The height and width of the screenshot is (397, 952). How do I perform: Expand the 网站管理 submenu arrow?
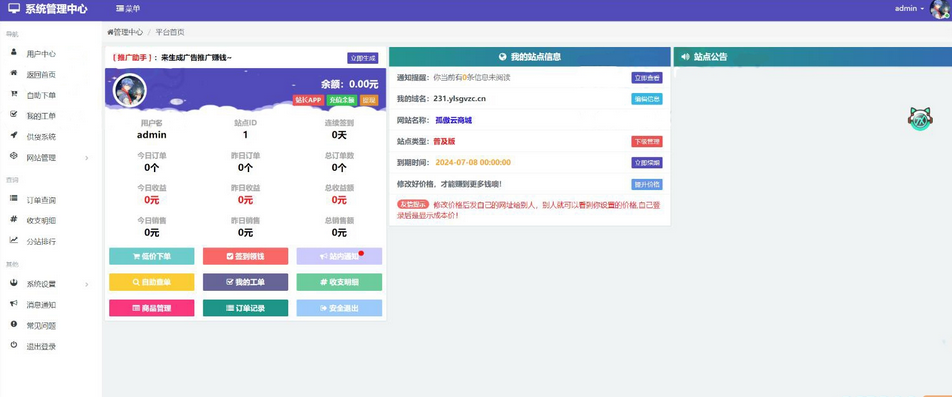tap(87, 158)
